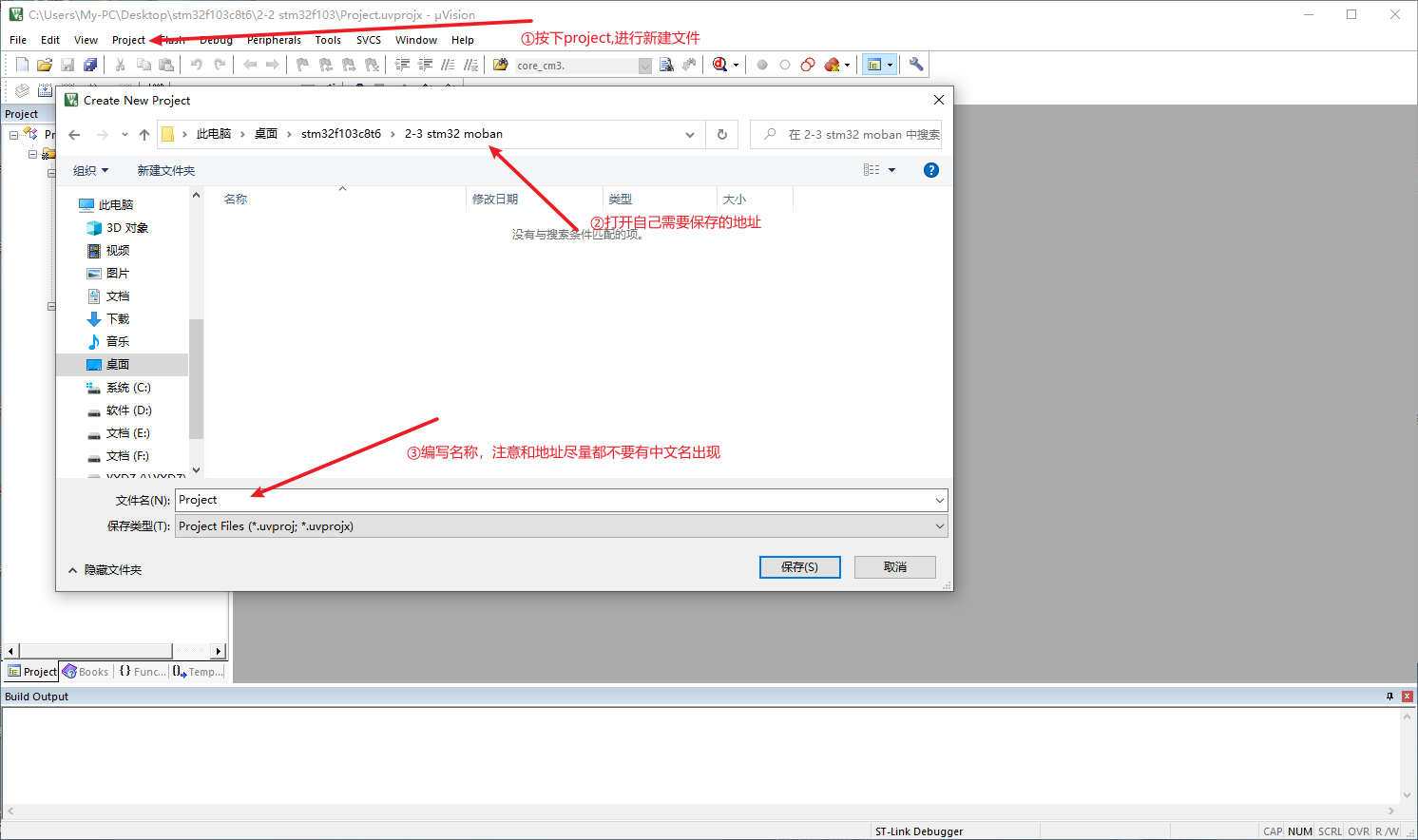1418x840 pixels.
Task: Click the stm32f103c8t6 breadcrumb segment
Action: coord(341,134)
